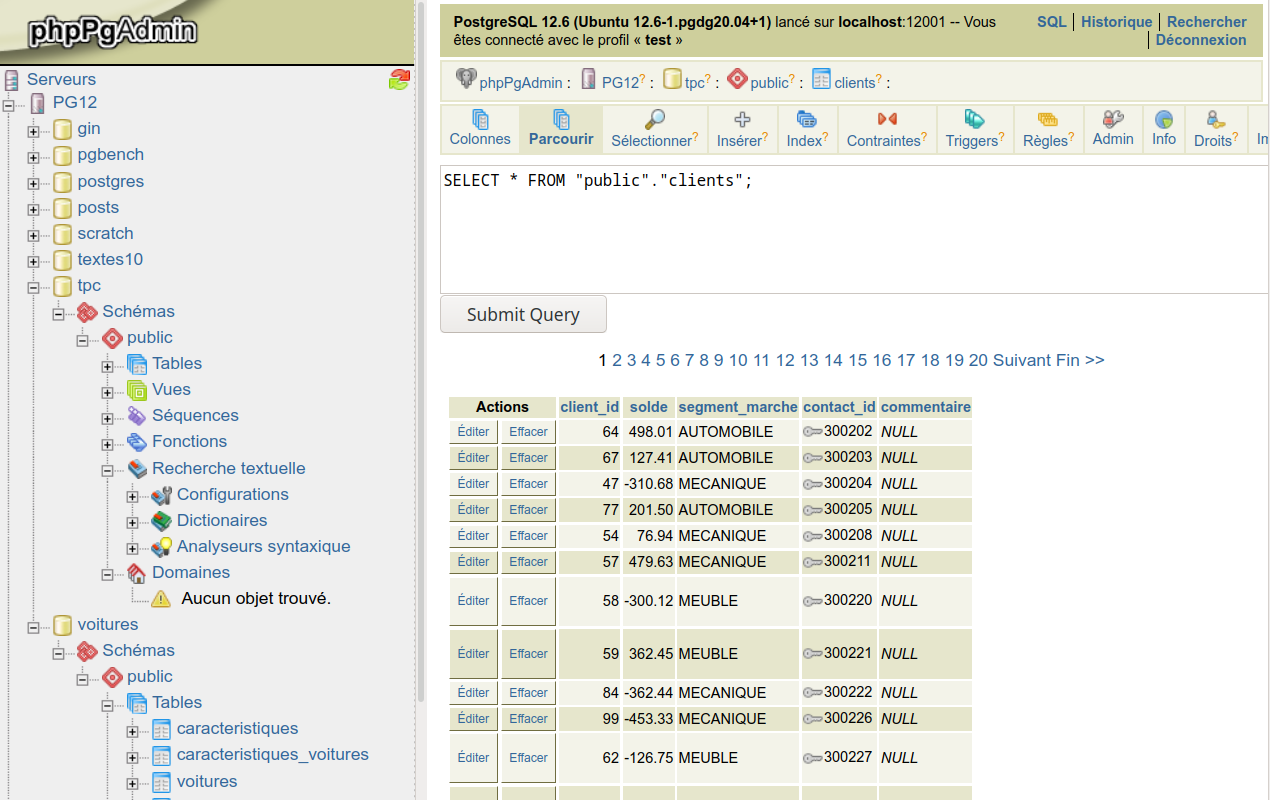Expand the Séquences node under tpc
Image resolution: width=1270 pixels, height=800 pixels.
tap(107, 417)
